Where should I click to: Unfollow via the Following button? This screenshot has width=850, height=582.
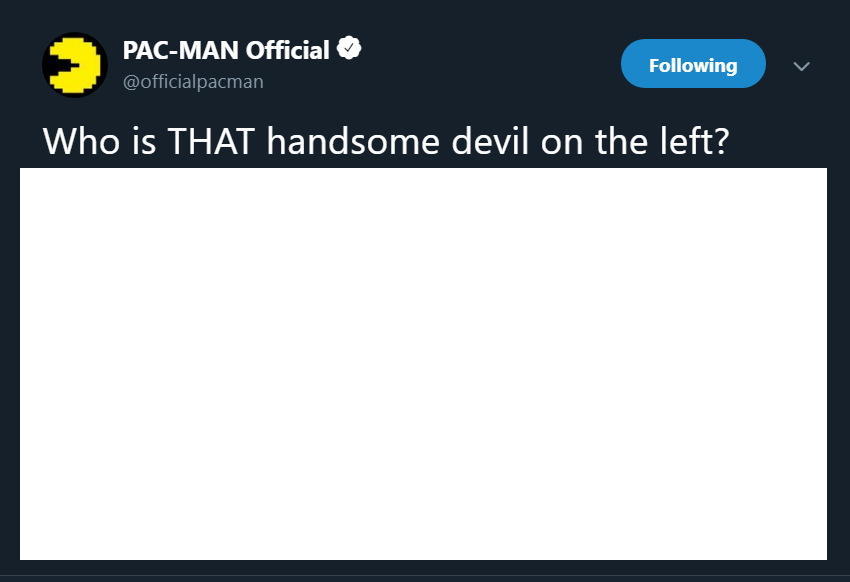point(693,63)
